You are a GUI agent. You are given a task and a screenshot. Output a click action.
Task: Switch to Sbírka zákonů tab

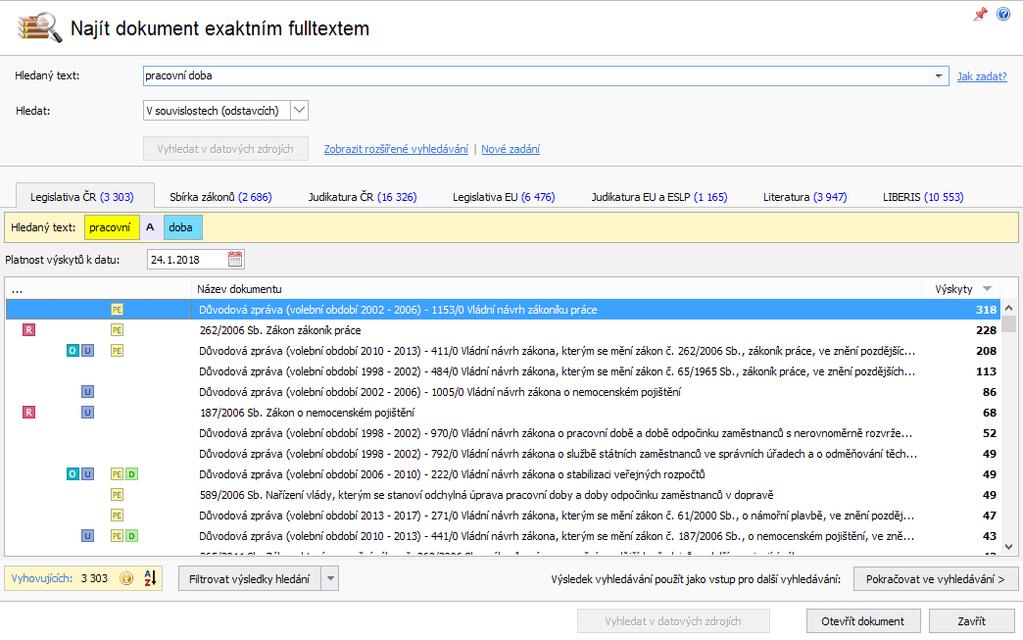click(x=221, y=197)
